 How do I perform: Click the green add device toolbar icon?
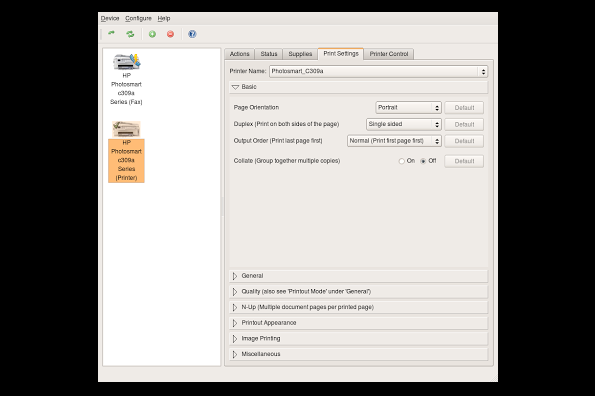[x=152, y=34]
